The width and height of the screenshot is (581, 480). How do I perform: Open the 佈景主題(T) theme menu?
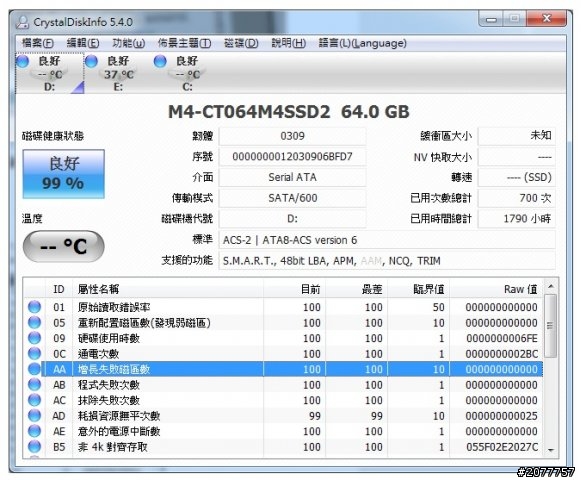click(x=184, y=43)
